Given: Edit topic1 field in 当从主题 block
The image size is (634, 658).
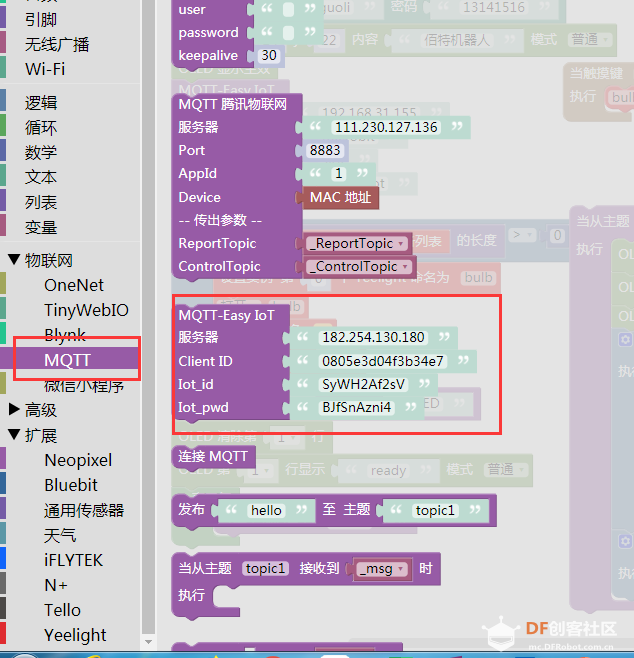Looking at the screenshot, I should pos(265,569).
